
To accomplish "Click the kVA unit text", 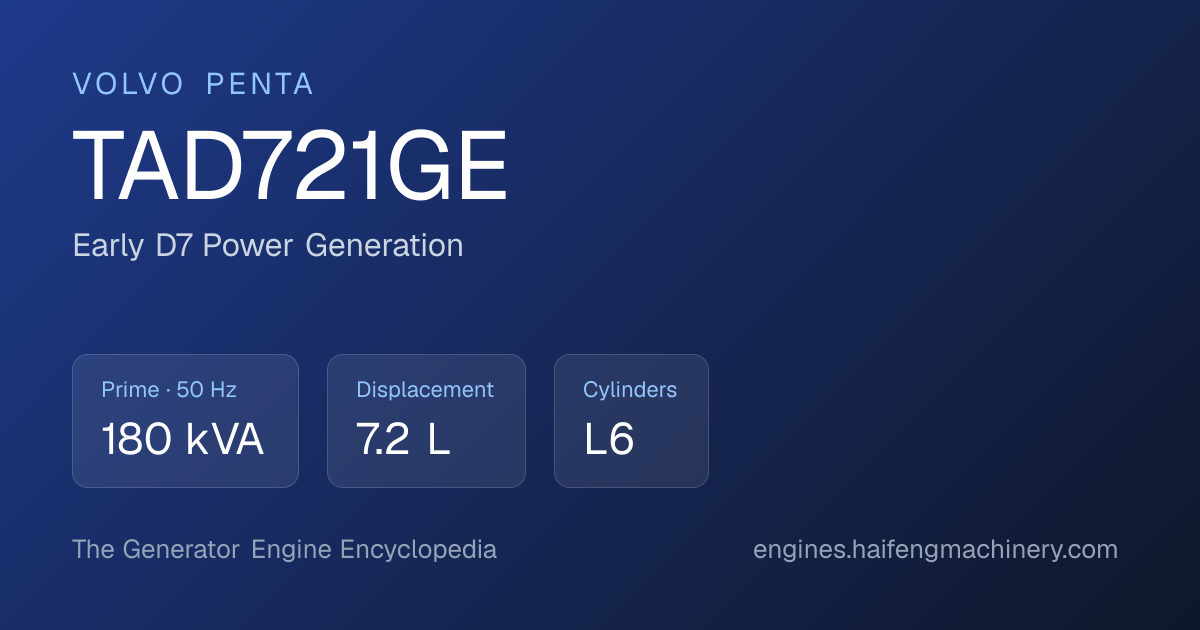I will 224,440.
